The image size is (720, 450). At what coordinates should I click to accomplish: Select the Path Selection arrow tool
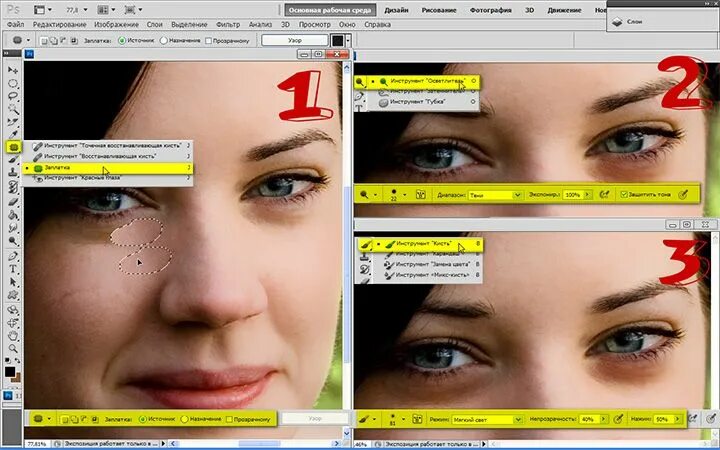pos(13,282)
